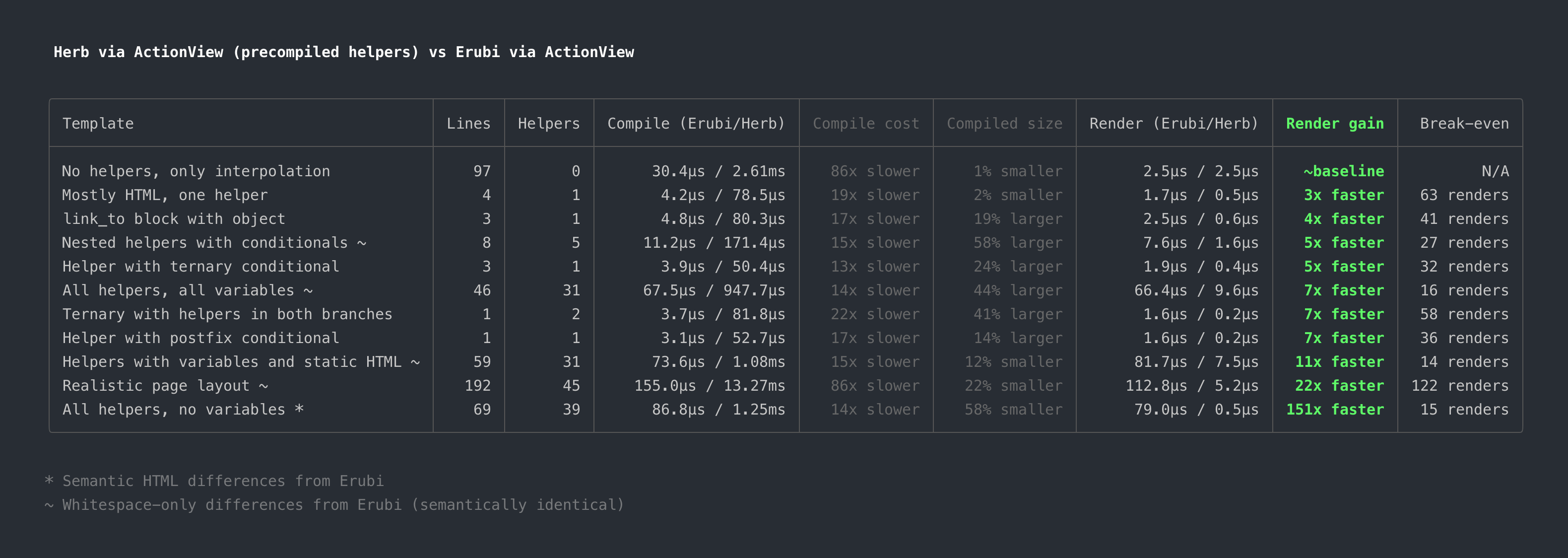Click compile time '11.2µs / 171.4µs'
This screenshot has width=1568, height=558.
(x=714, y=242)
